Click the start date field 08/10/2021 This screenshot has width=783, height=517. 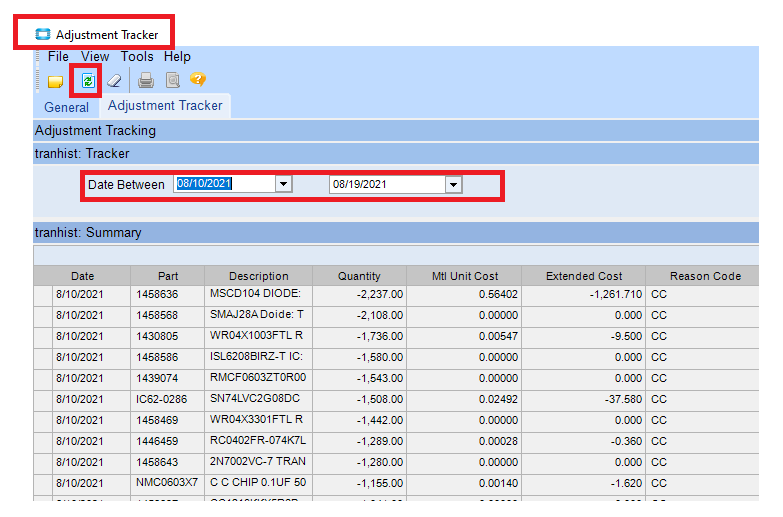[x=225, y=184]
